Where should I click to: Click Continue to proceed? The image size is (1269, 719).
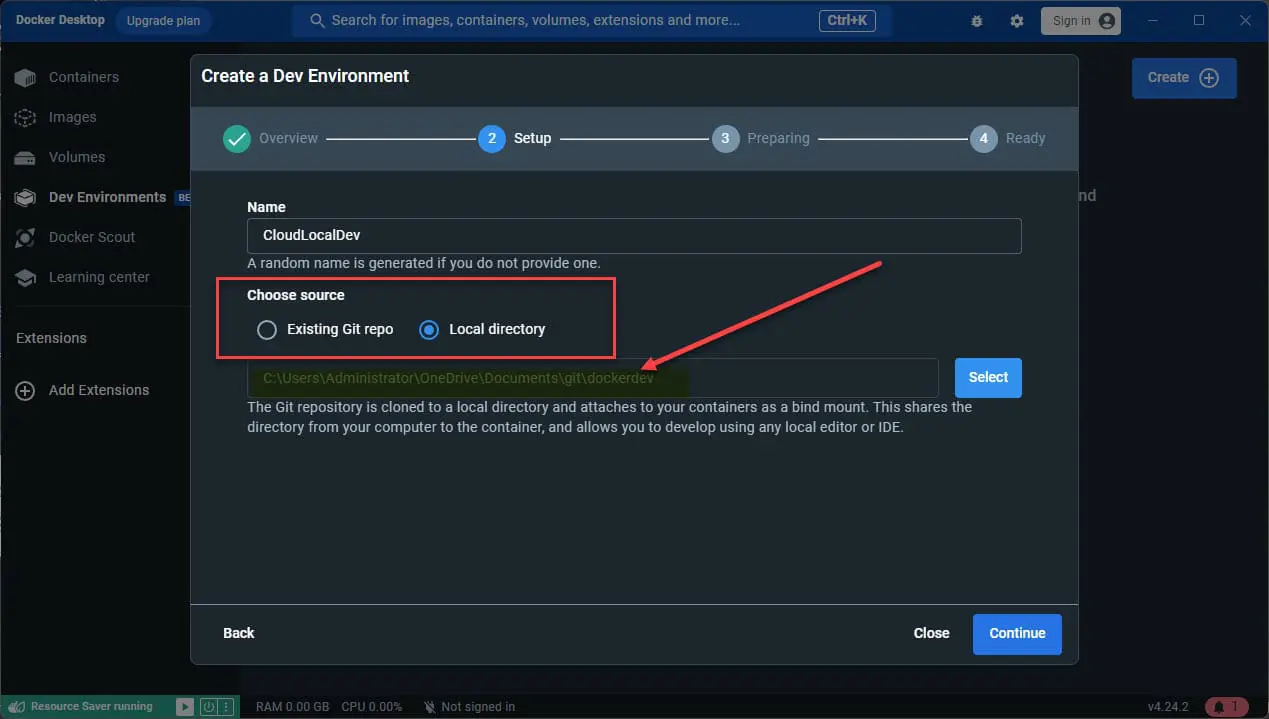tap(1017, 633)
